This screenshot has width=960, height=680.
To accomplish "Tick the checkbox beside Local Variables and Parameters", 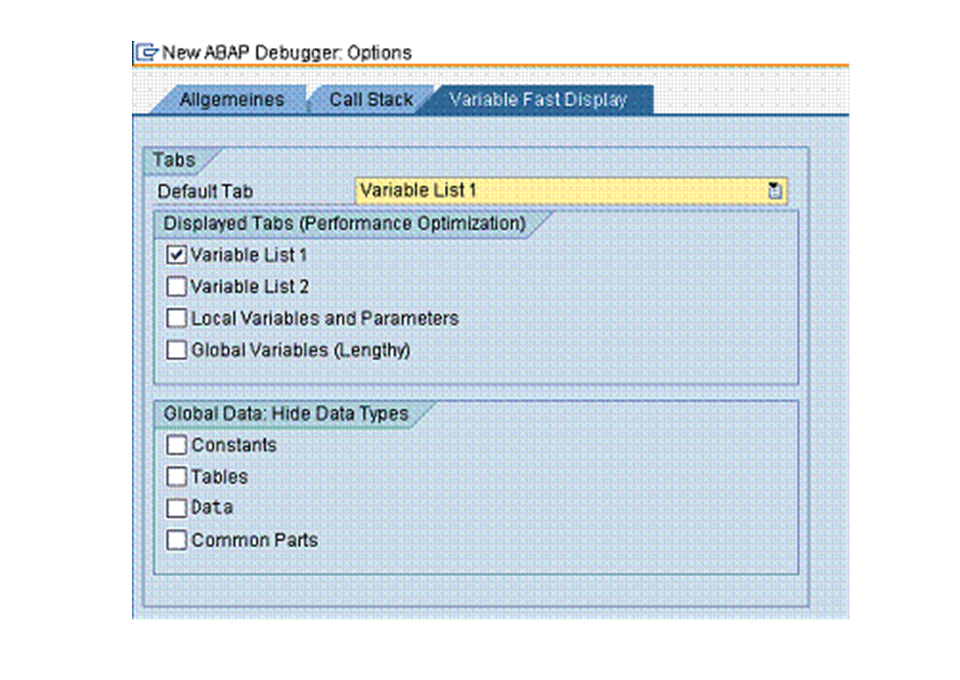I will click(x=177, y=319).
